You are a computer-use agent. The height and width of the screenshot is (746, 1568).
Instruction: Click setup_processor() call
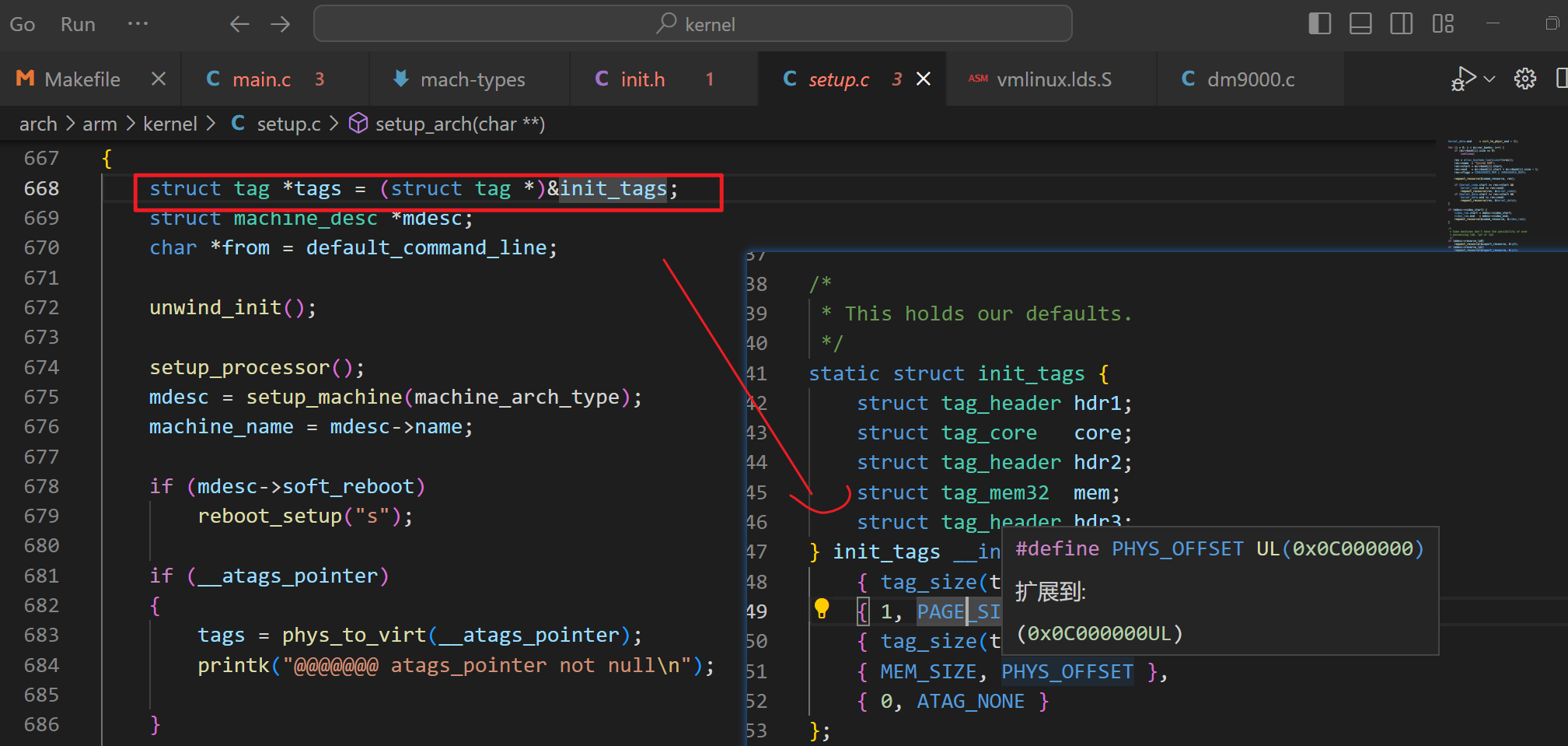click(257, 367)
